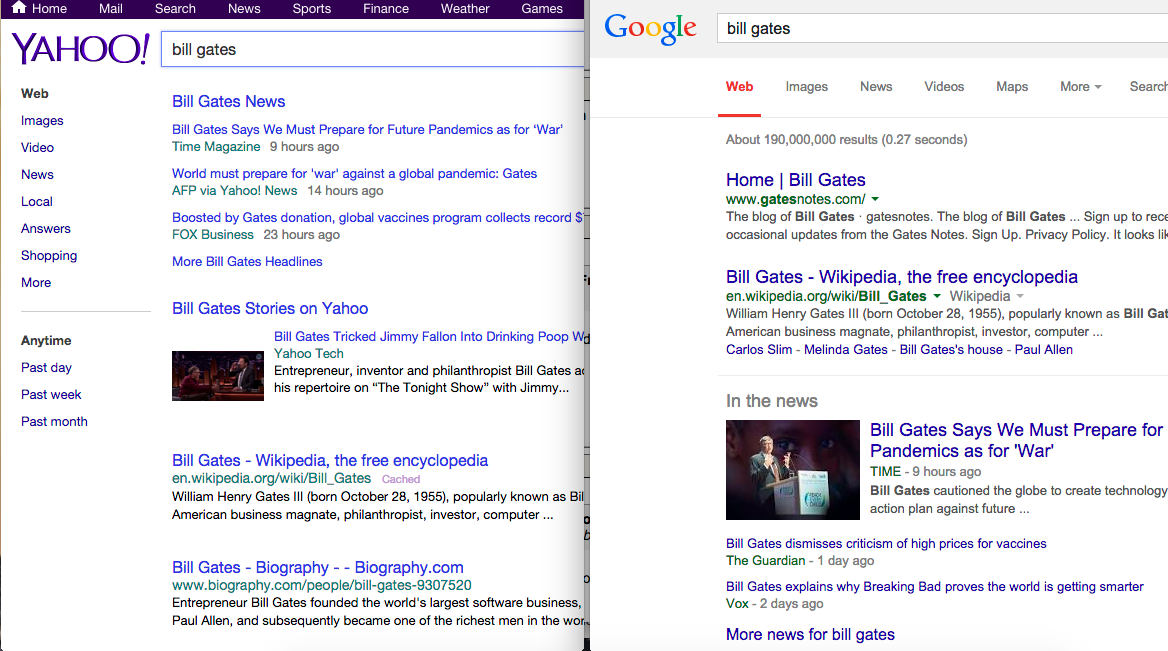Open Paul Allen sitelink
The image size is (1168, 651).
pos(1044,350)
